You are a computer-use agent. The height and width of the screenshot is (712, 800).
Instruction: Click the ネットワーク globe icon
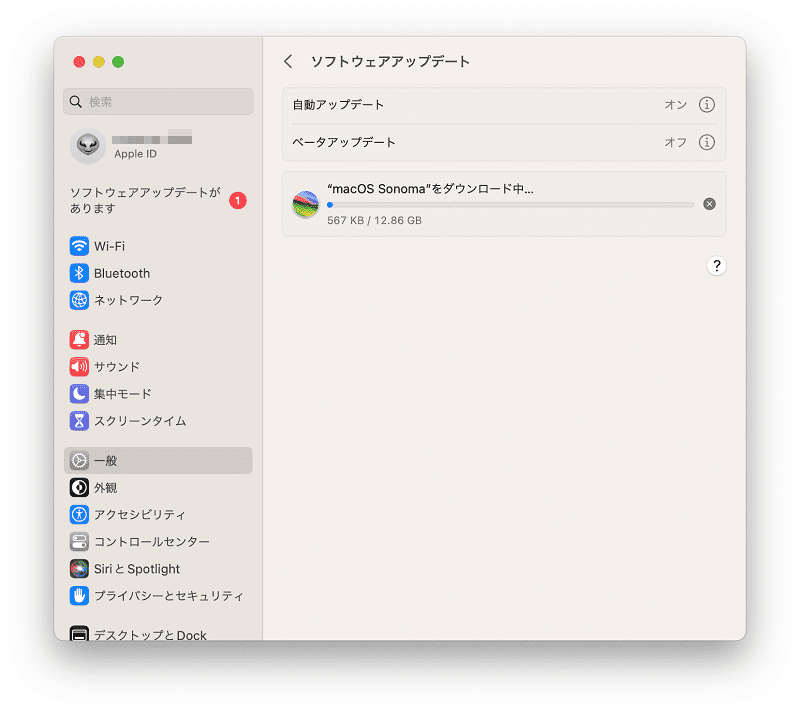click(79, 300)
